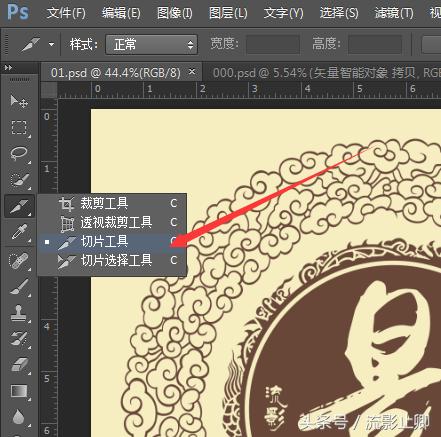Open the 样式 dropdown showing 正常
This screenshot has width=441, height=437.
152,44
